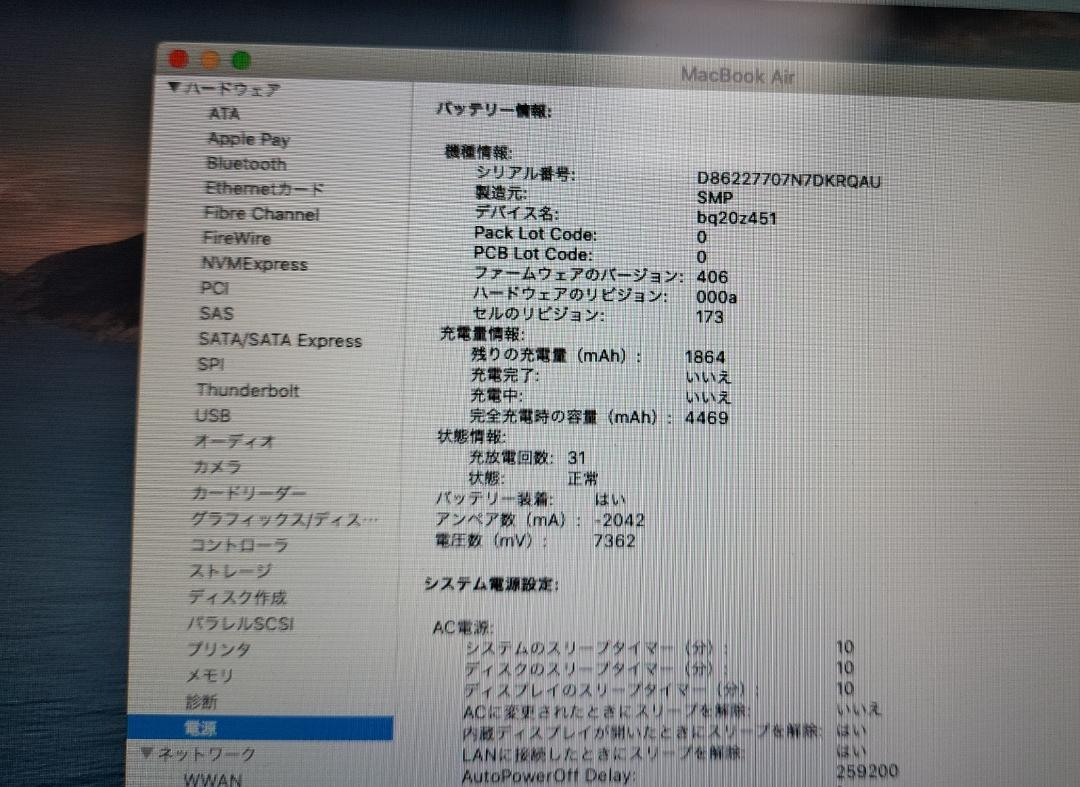The width and height of the screenshot is (1080, 787).
Task: Show Bluetooth hardware information
Action: 246,164
